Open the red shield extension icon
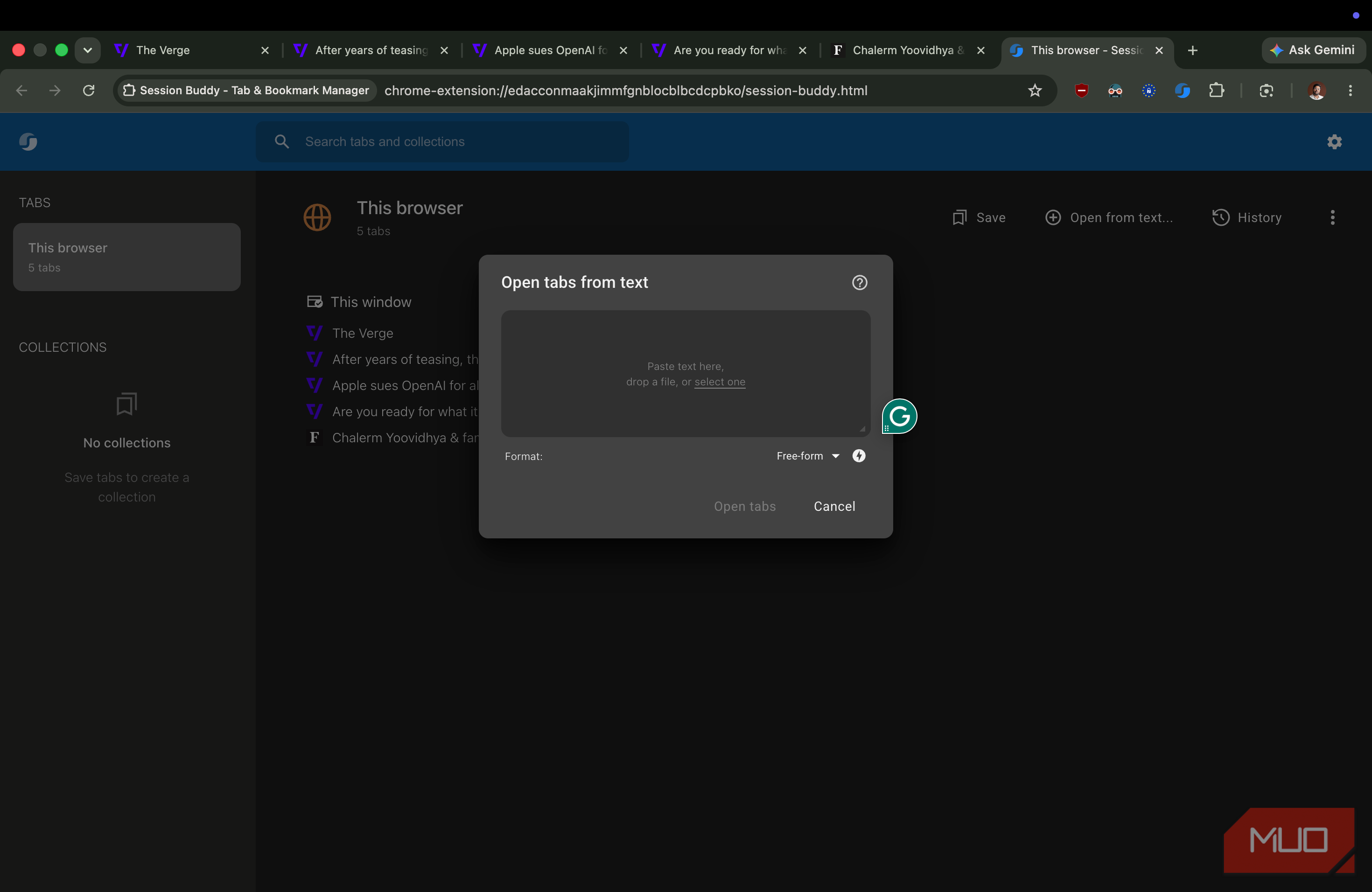1372x892 pixels. tap(1081, 91)
